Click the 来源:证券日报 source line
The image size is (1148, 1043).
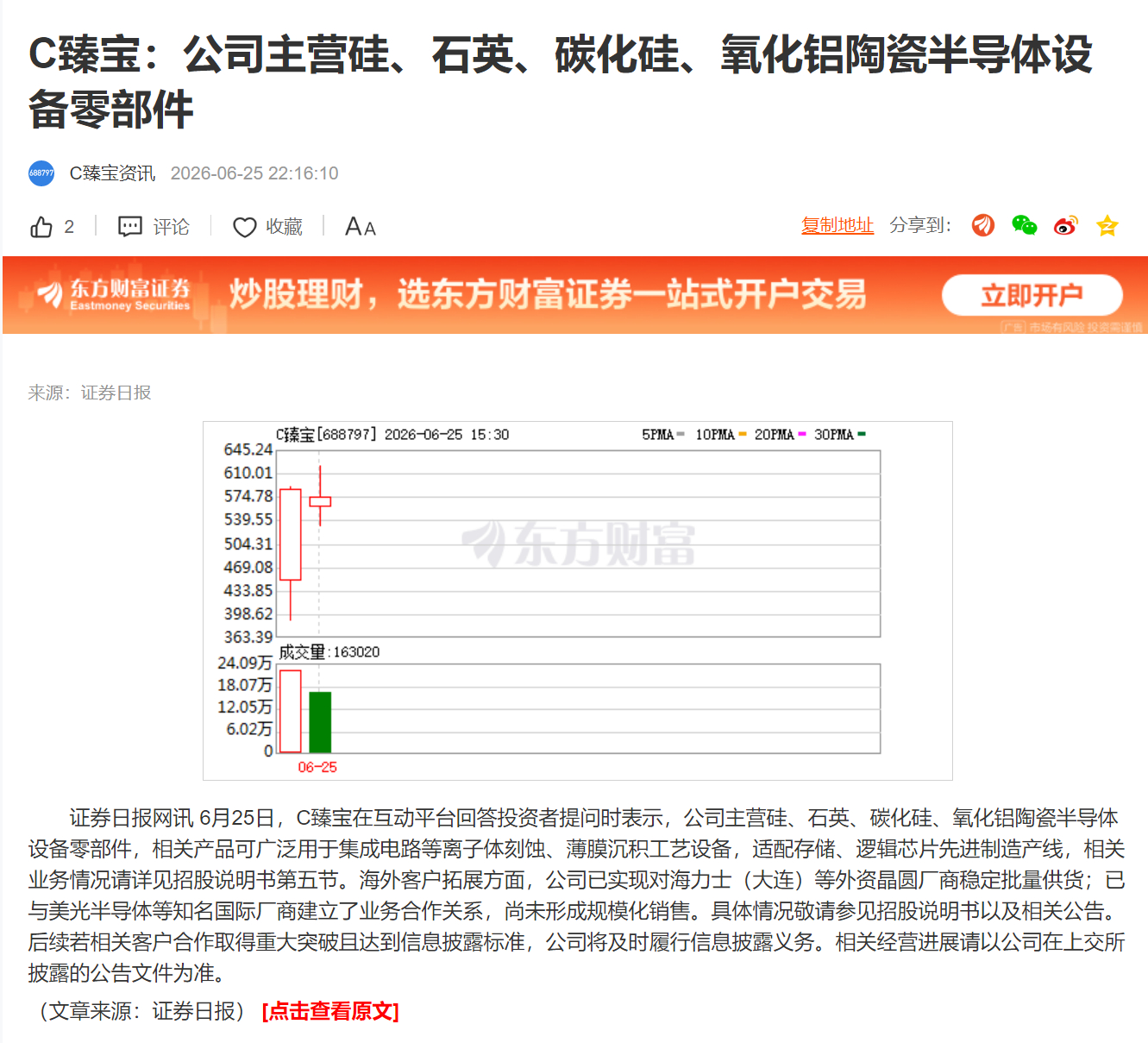[90, 393]
